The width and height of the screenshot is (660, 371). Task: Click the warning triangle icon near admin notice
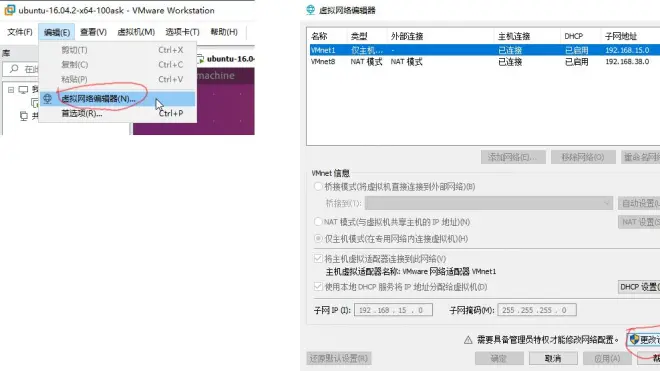468,340
